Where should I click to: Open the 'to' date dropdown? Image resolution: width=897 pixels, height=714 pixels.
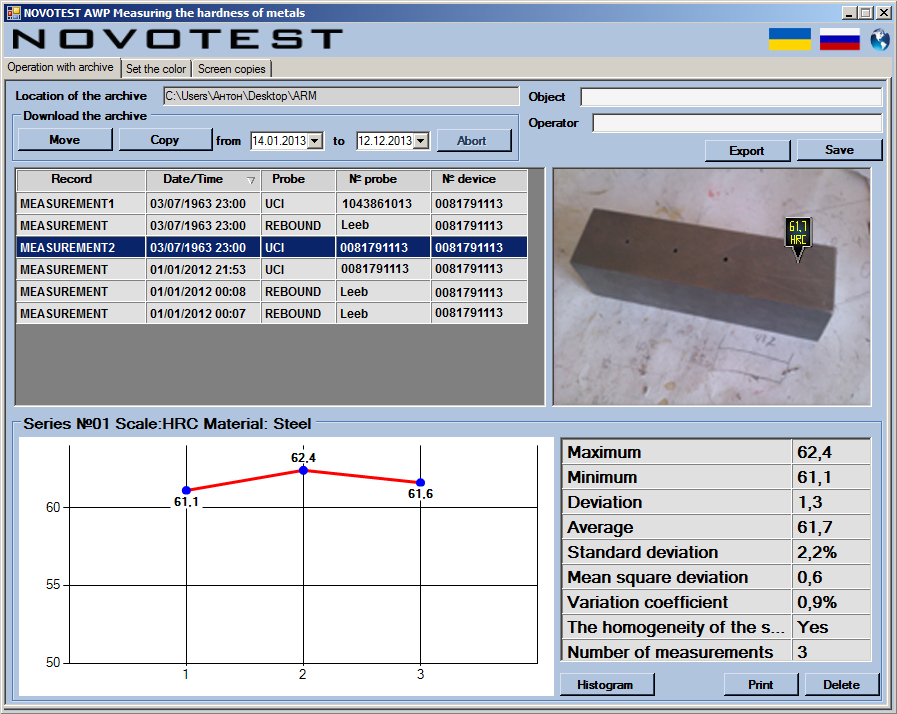pos(420,141)
